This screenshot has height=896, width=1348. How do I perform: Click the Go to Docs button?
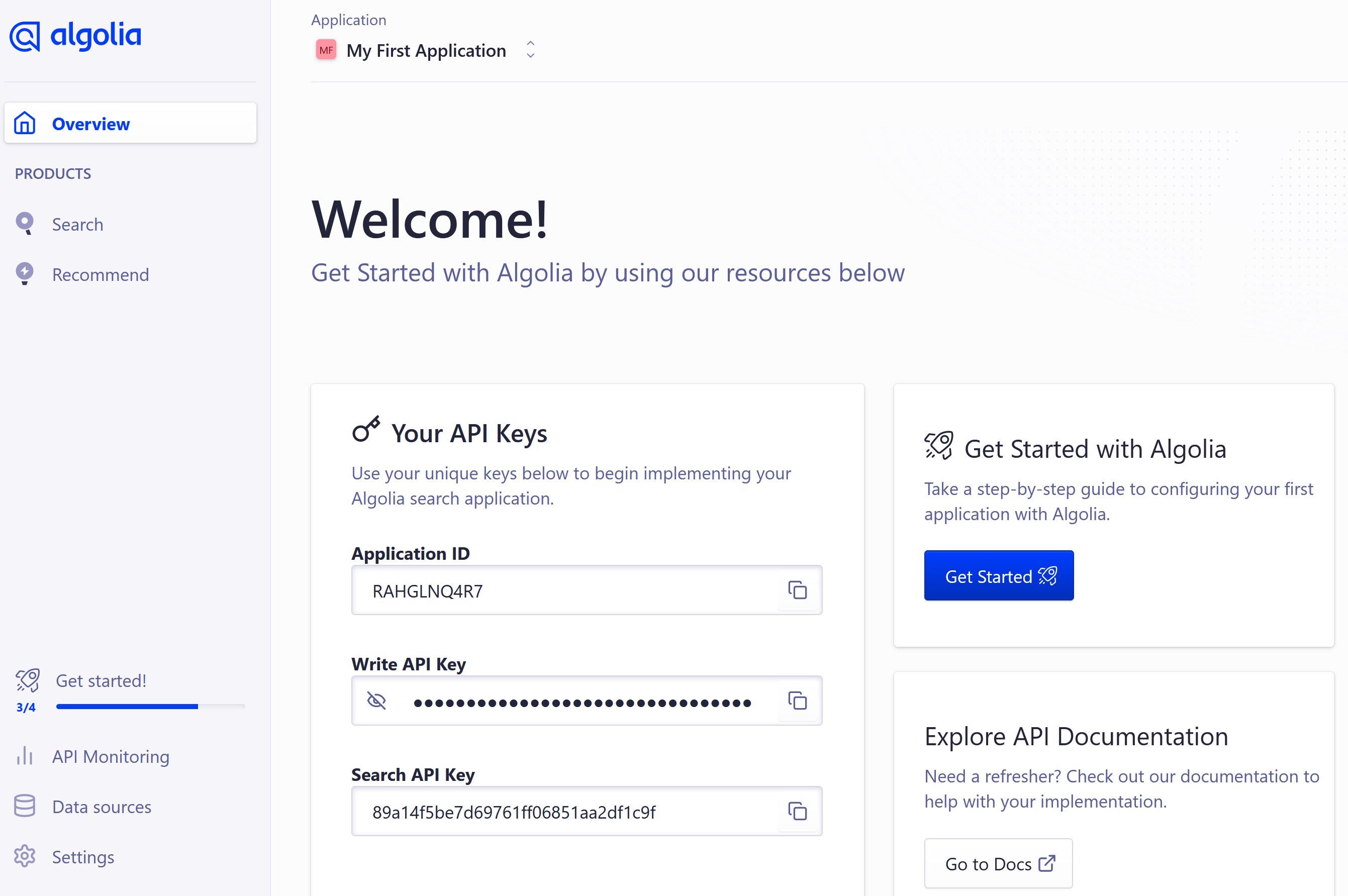(x=998, y=863)
